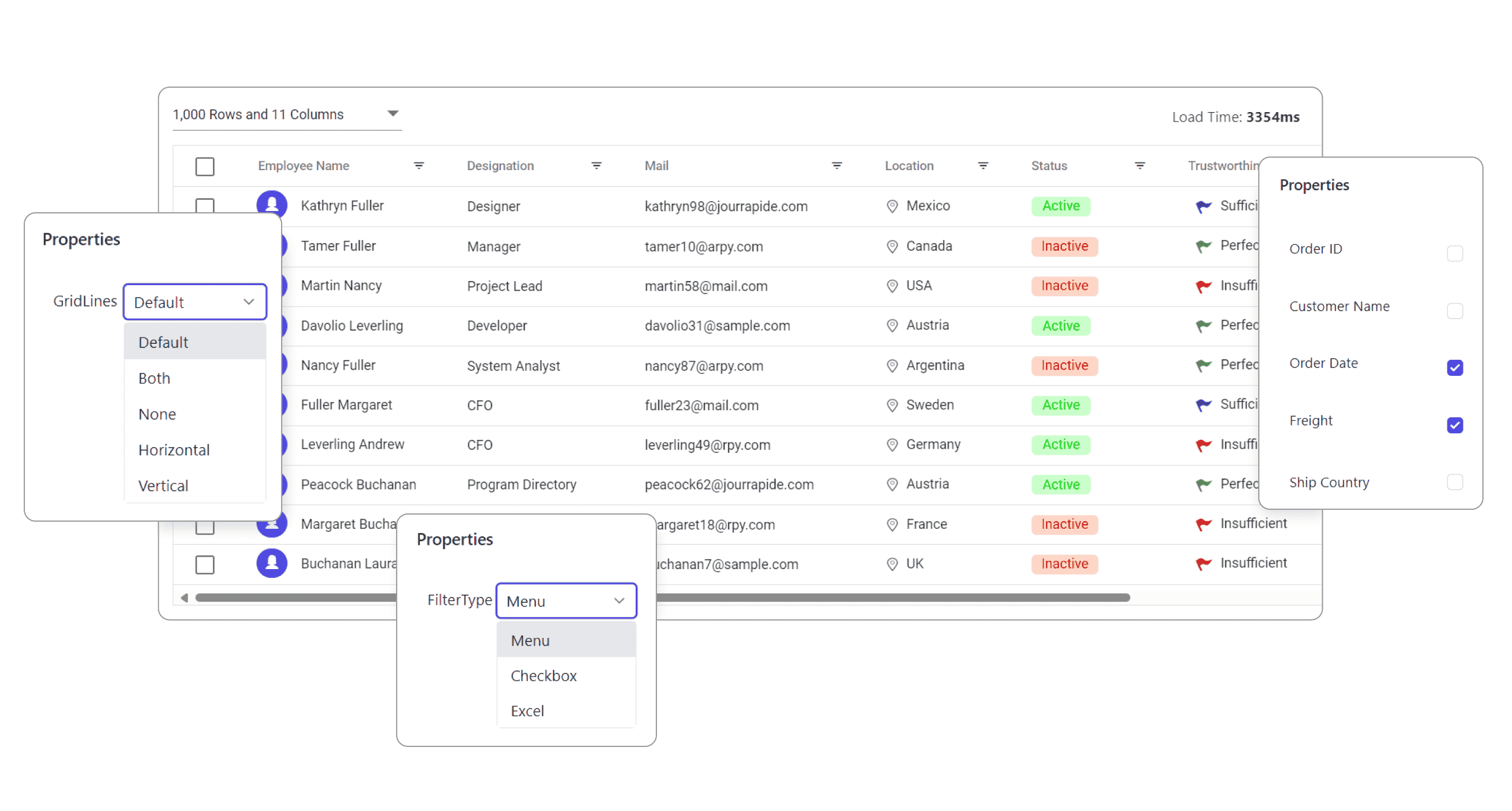The width and height of the screenshot is (1512, 811).
Task: Select Vertical gridlines option
Action: click(162, 485)
